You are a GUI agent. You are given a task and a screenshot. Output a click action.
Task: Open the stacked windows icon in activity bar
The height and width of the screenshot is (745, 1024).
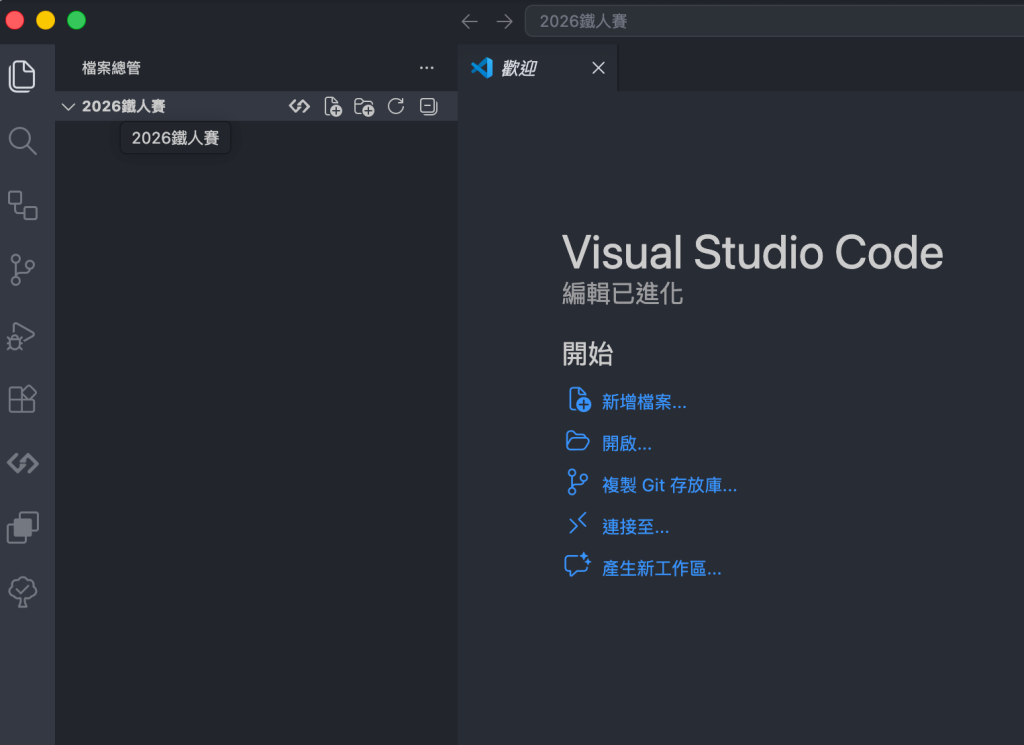[23, 527]
